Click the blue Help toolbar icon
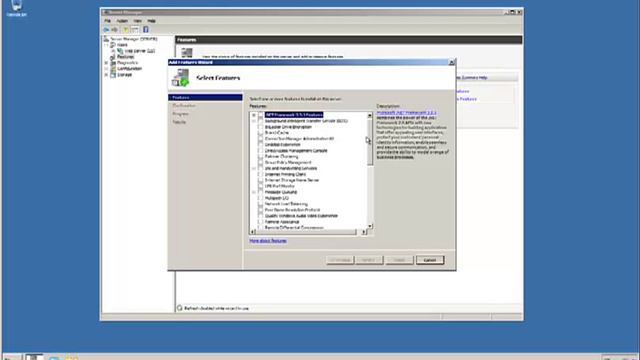 point(146,29)
